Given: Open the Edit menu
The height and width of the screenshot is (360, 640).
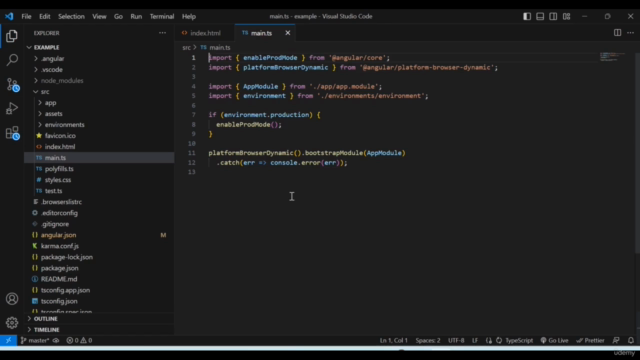Looking at the screenshot, I should 44,16.
